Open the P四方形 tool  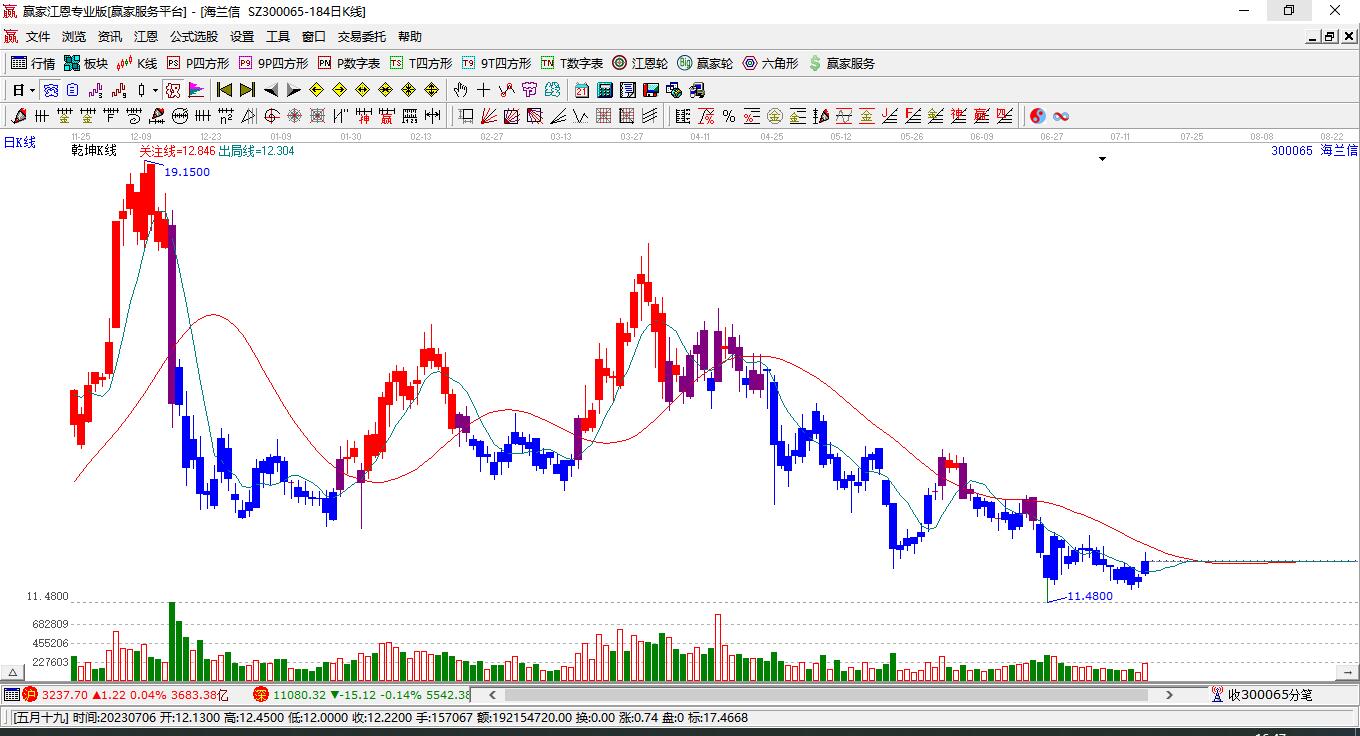197,63
